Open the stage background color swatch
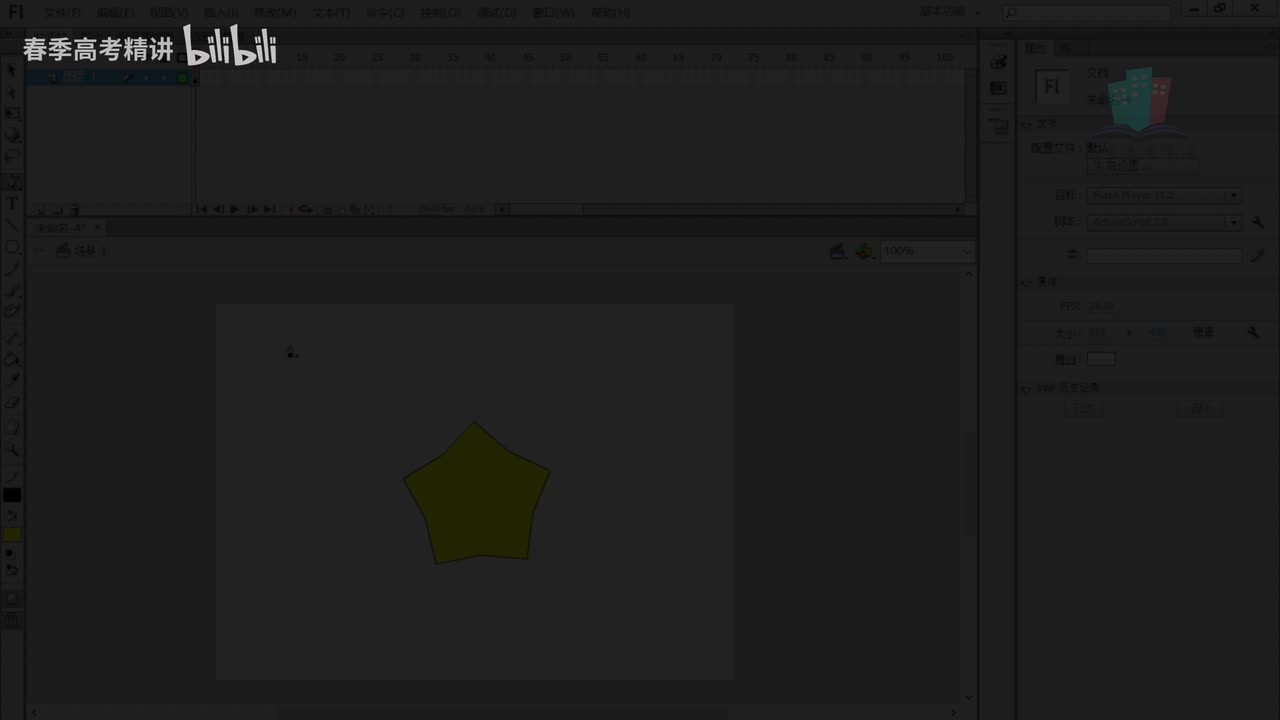 coord(1101,359)
